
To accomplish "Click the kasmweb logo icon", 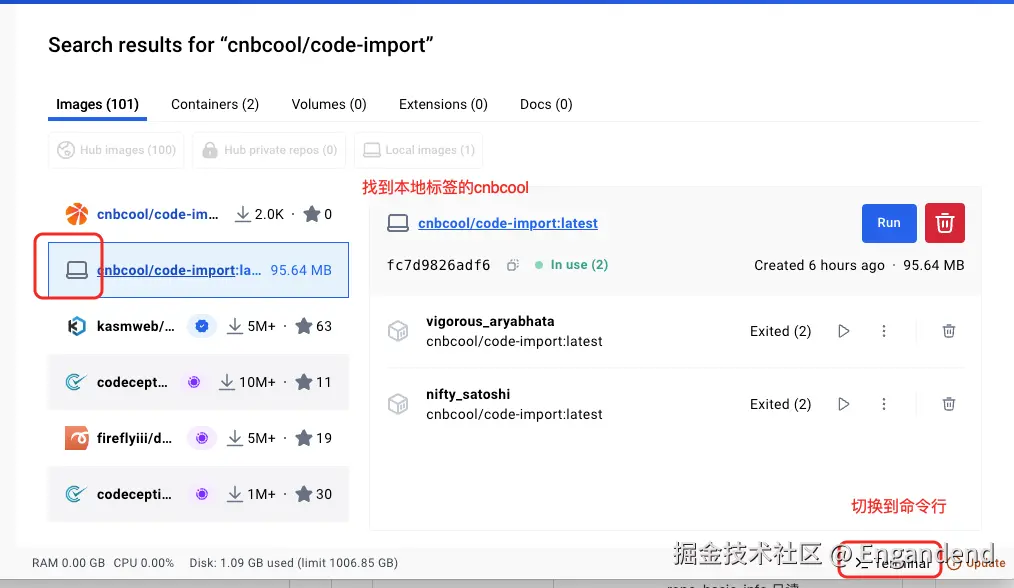I will pos(77,326).
